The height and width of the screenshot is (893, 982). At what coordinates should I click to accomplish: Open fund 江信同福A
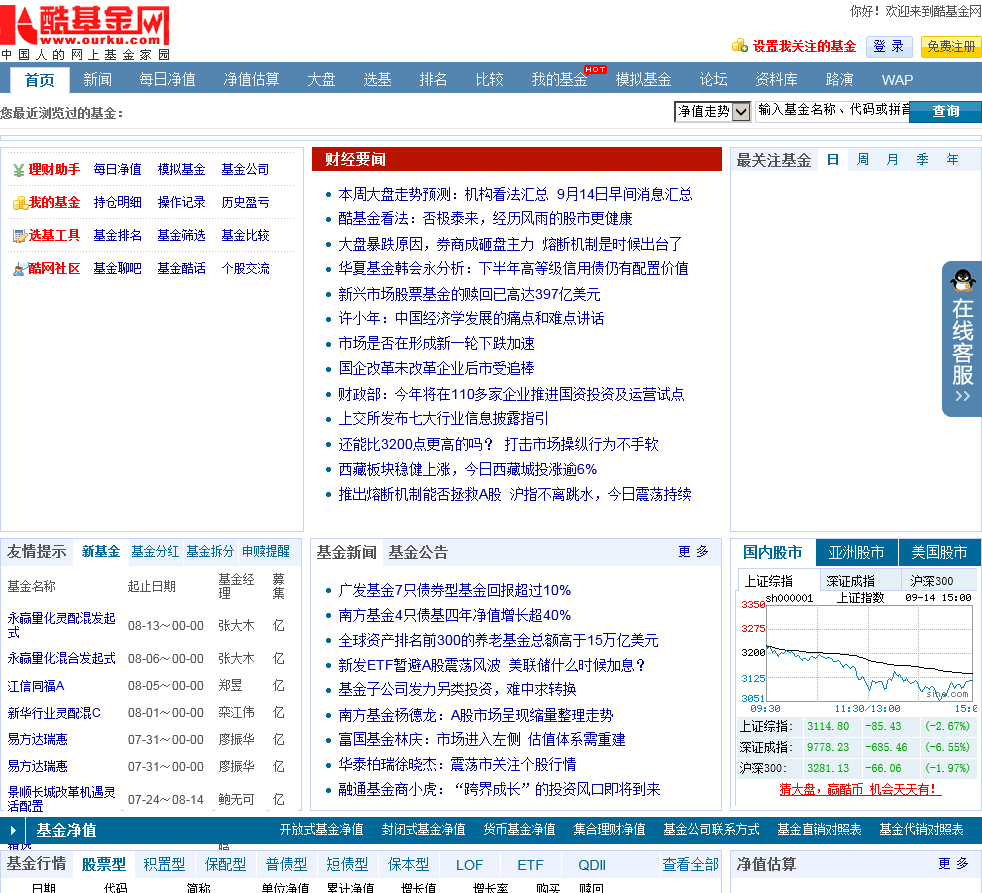[36, 686]
